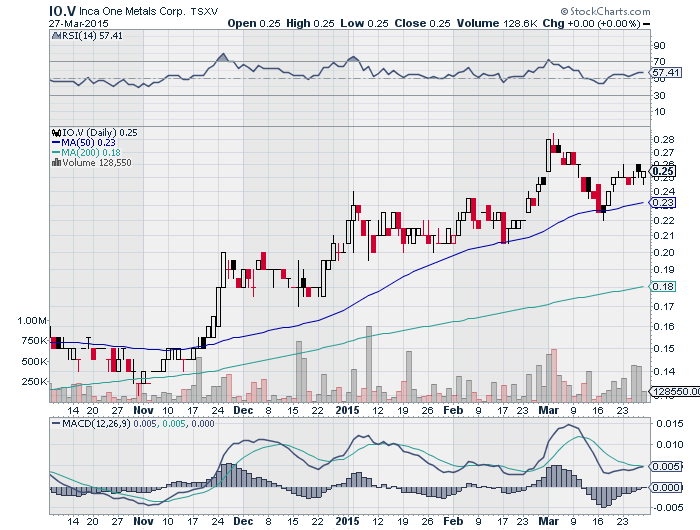This screenshot has height=530, width=700.
Task: Click the 750K volume axis label
Action: [34, 341]
